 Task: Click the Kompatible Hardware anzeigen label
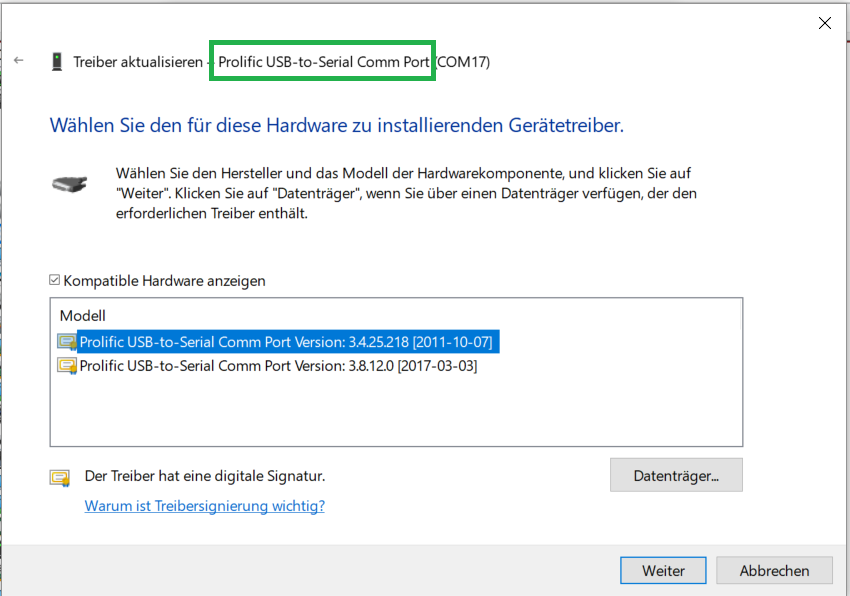click(164, 281)
